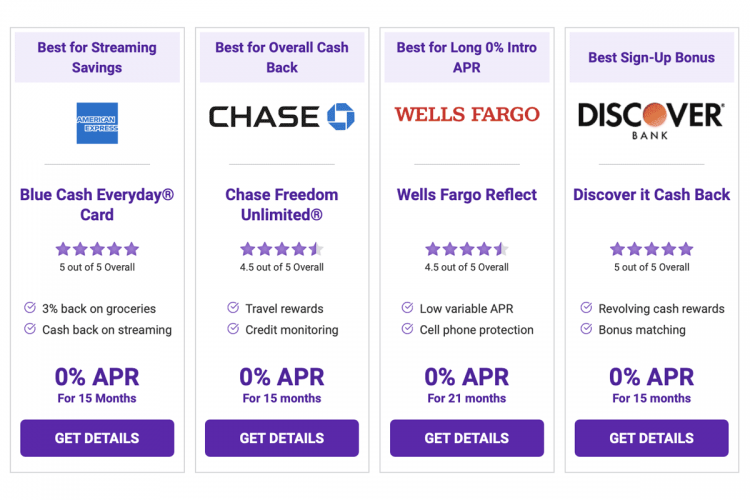This screenshot has width=750, height=500.
Task: Get details for Wells Fargo Reflect
Action: (x=467, y=438)
